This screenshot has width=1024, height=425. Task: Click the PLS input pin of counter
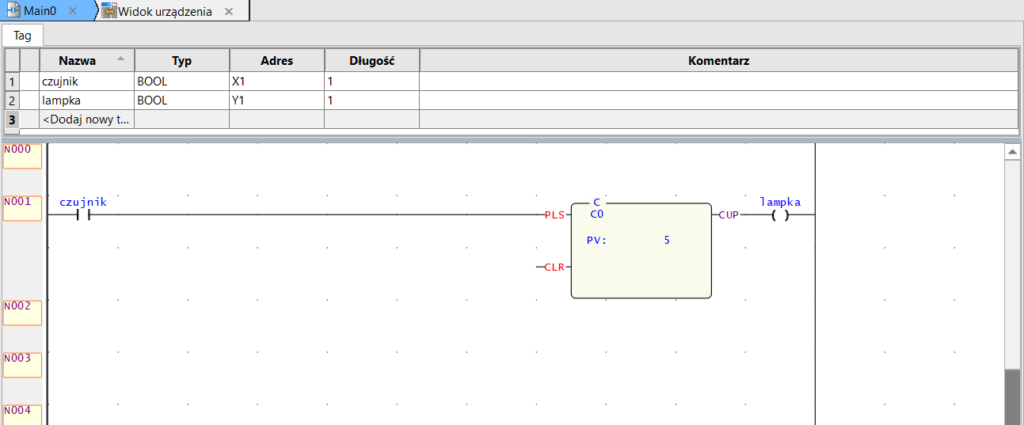[554, 215]
